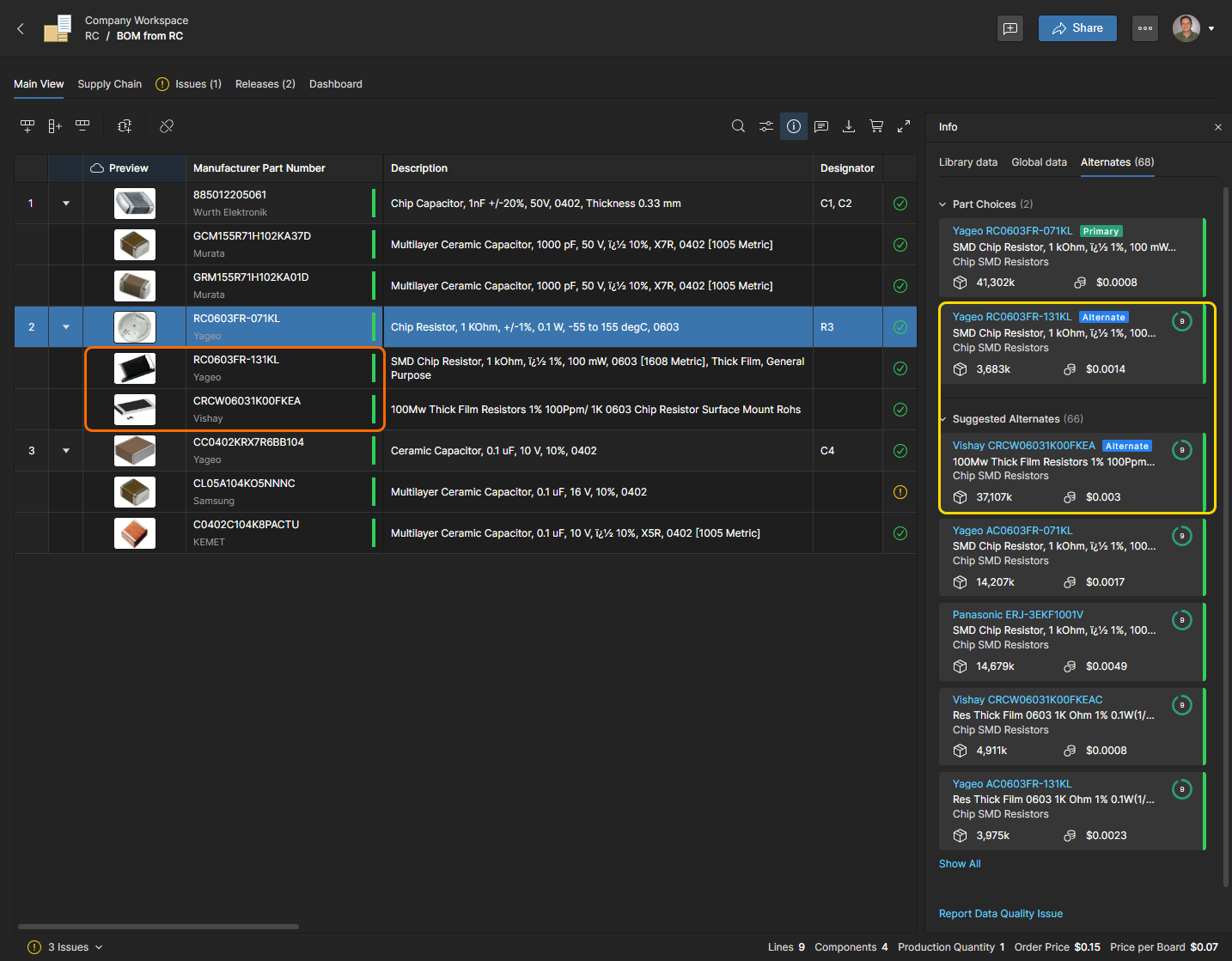Click the Share button
The height and width of the screenshot is (961, 1232).
tap(1077, 28)
